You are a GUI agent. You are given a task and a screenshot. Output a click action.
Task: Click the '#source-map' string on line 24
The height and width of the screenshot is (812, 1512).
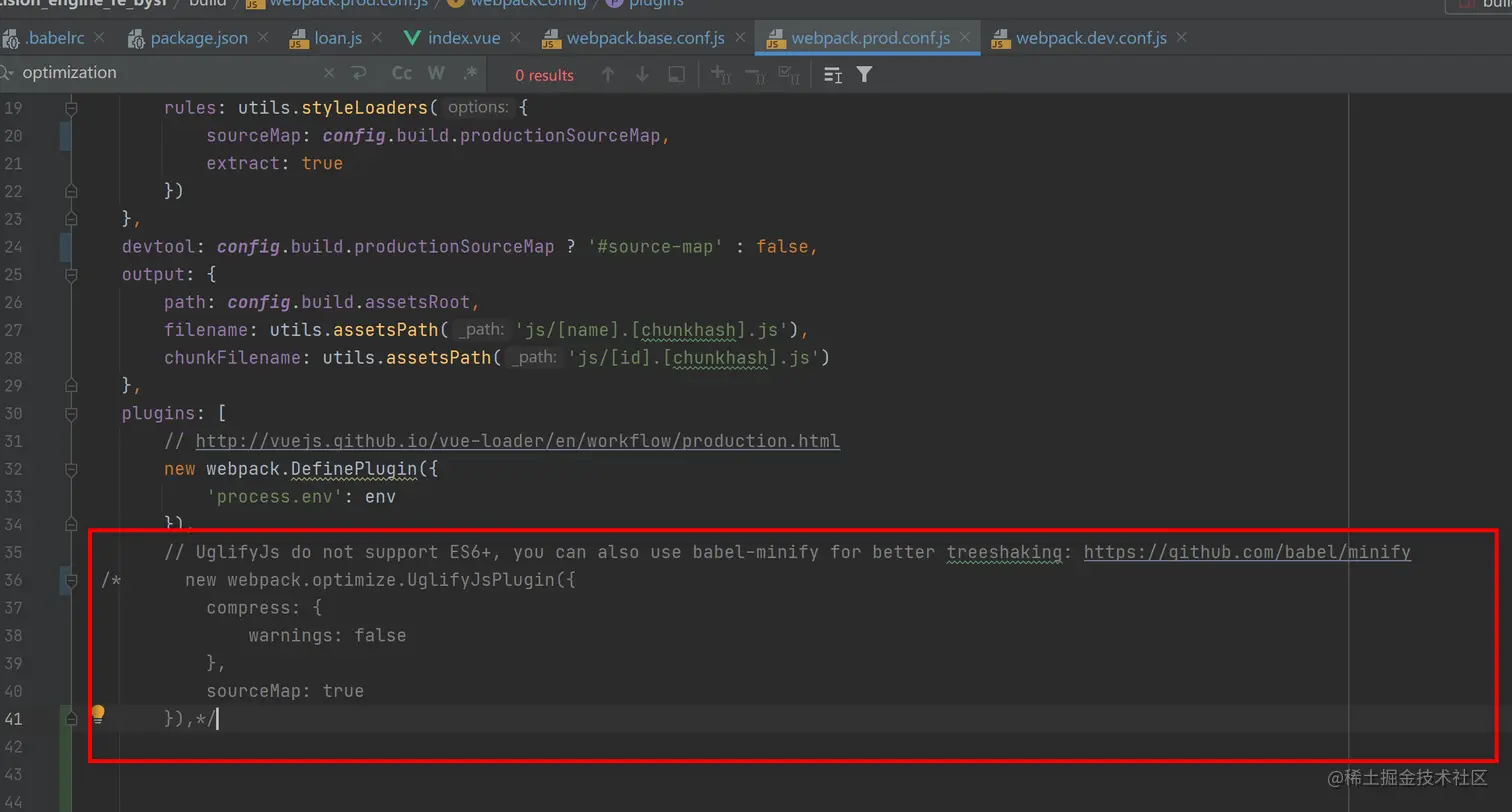(655, 246)
